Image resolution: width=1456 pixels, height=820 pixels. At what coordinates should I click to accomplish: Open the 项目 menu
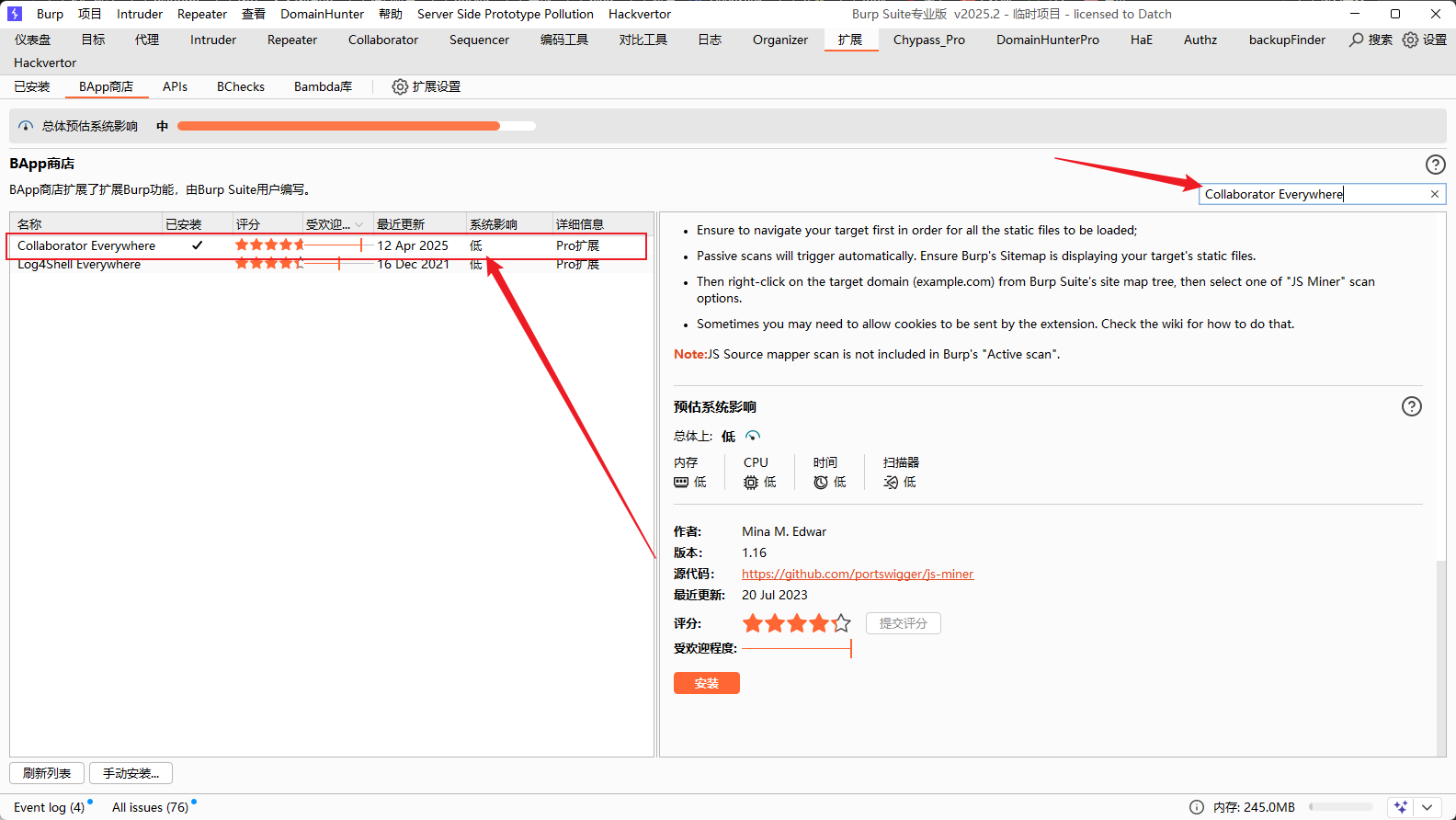point(90,14)
